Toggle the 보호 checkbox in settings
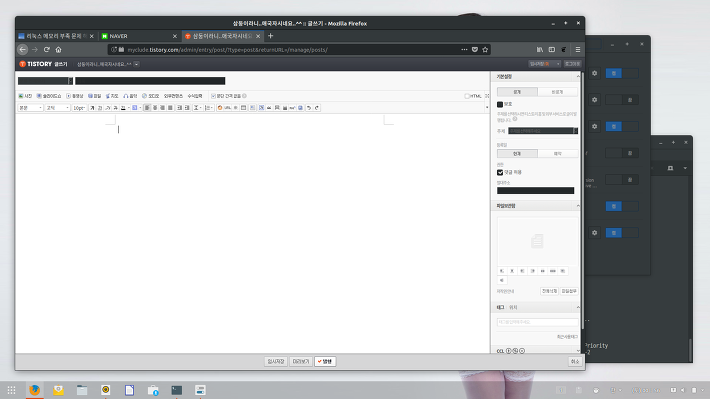 click(500, 104)
